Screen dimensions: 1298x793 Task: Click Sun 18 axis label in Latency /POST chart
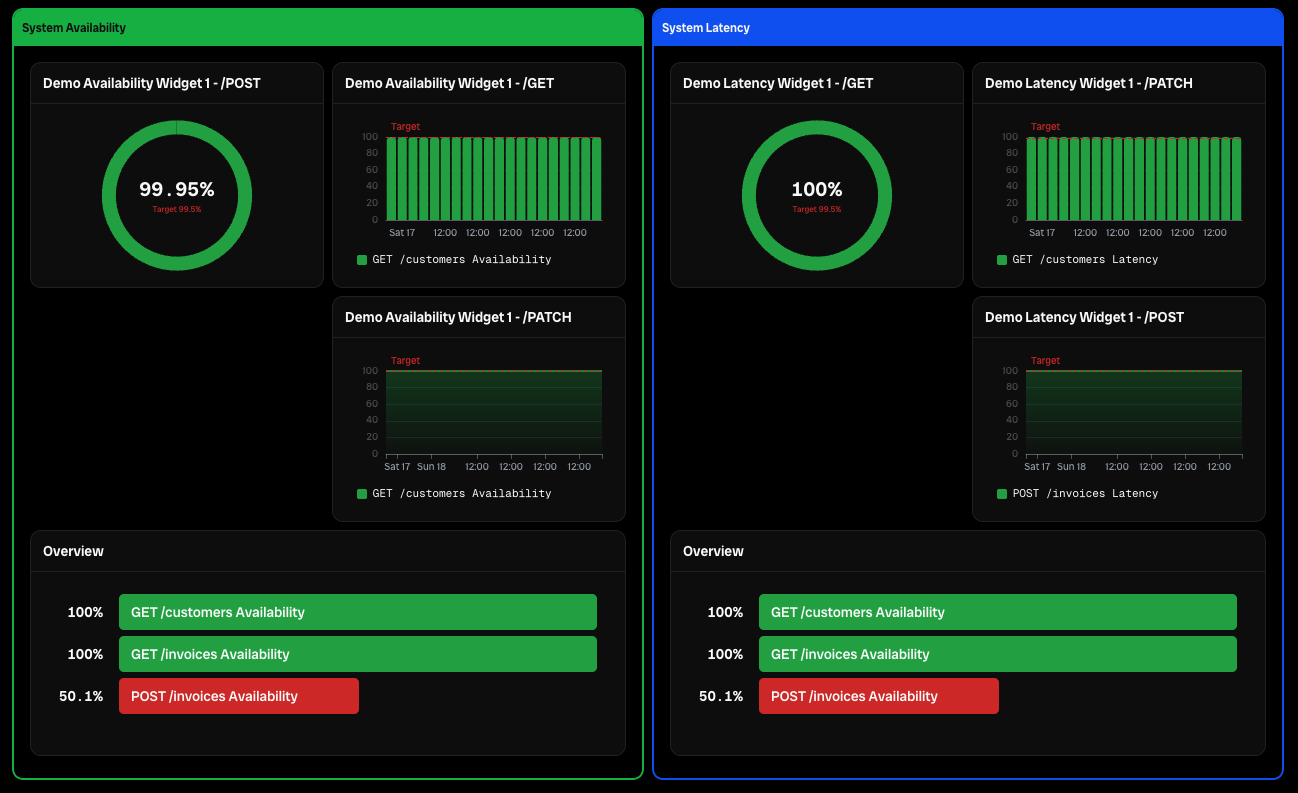1072,467
